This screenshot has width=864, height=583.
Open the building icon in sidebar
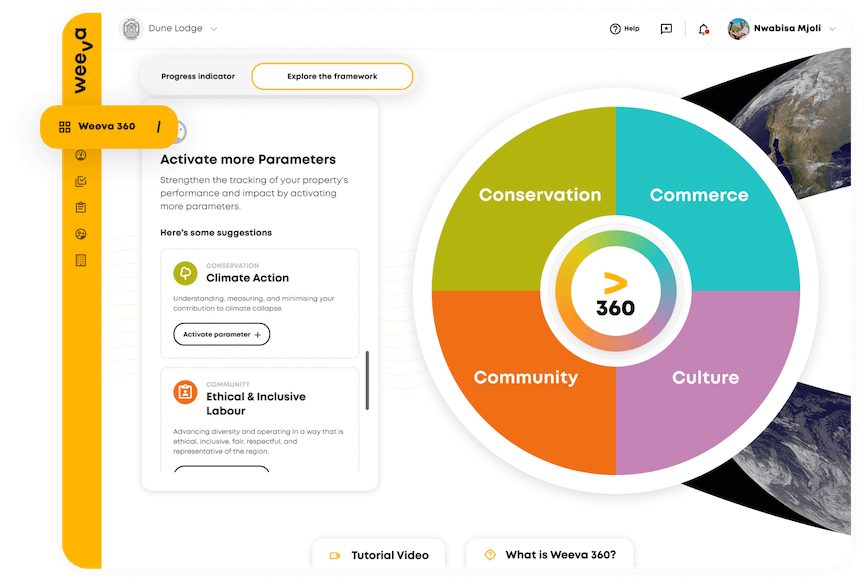tap(81, 260)
